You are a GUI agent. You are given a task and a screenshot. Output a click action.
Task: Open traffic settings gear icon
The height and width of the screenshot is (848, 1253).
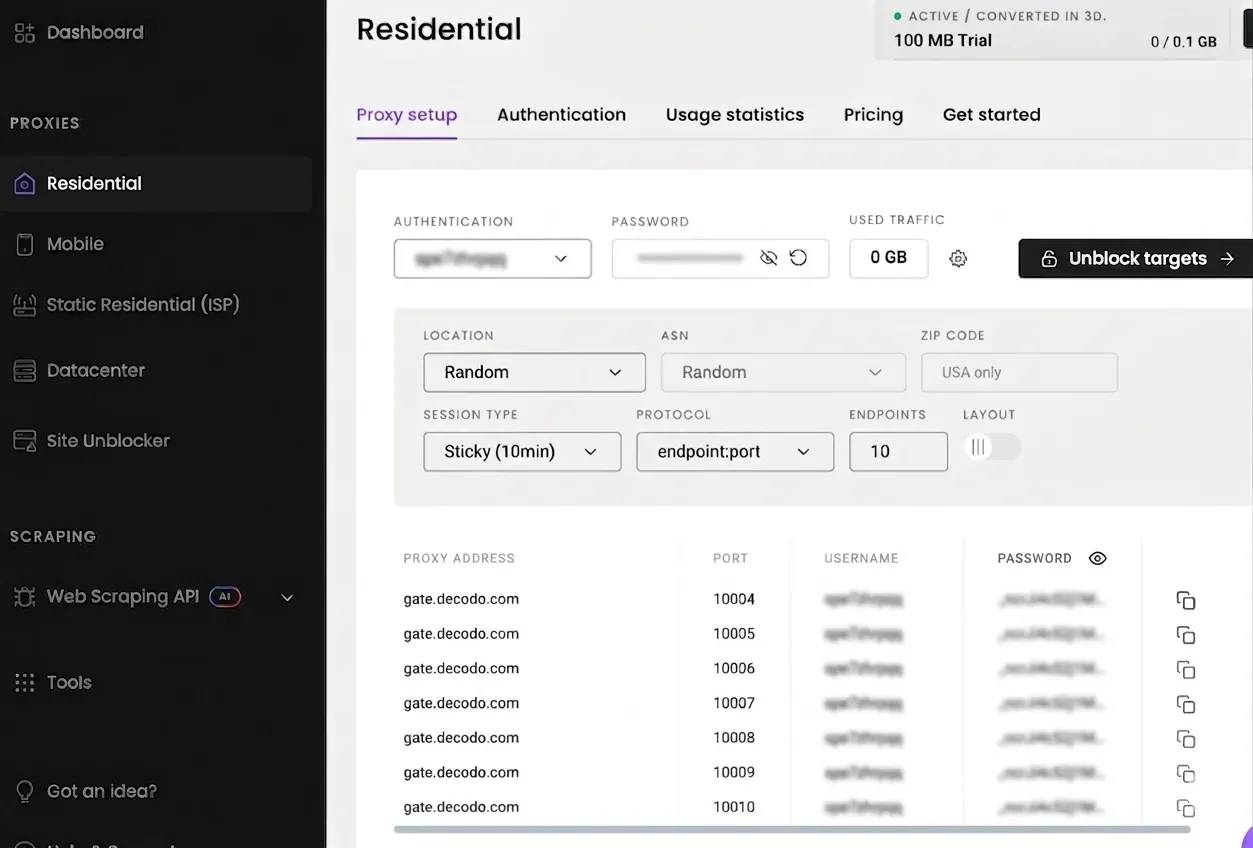[x=958, y=259]
